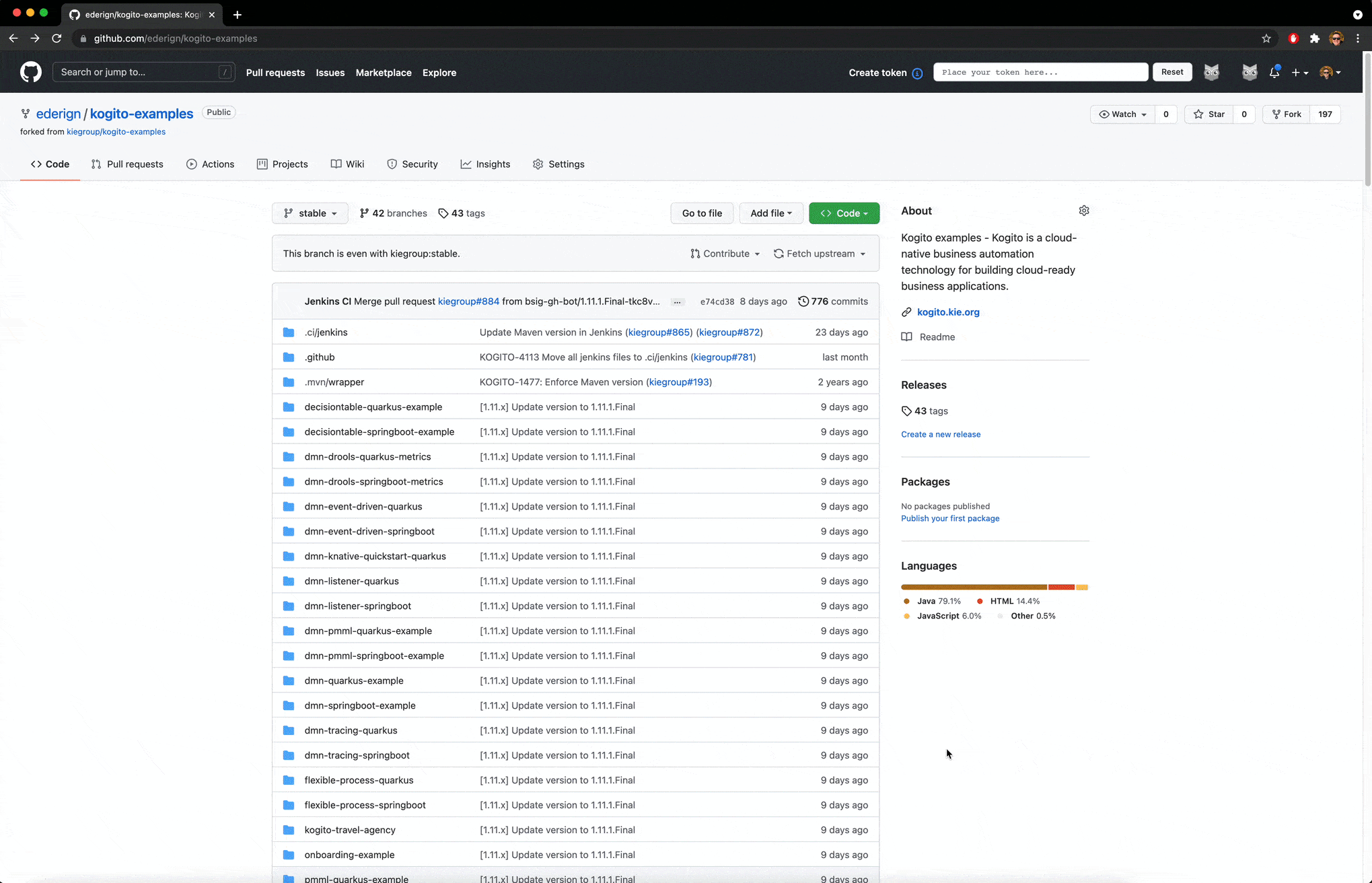Open browser extensions puzzle icon
Screen dimensions: 1372x883
[1314, 38]
